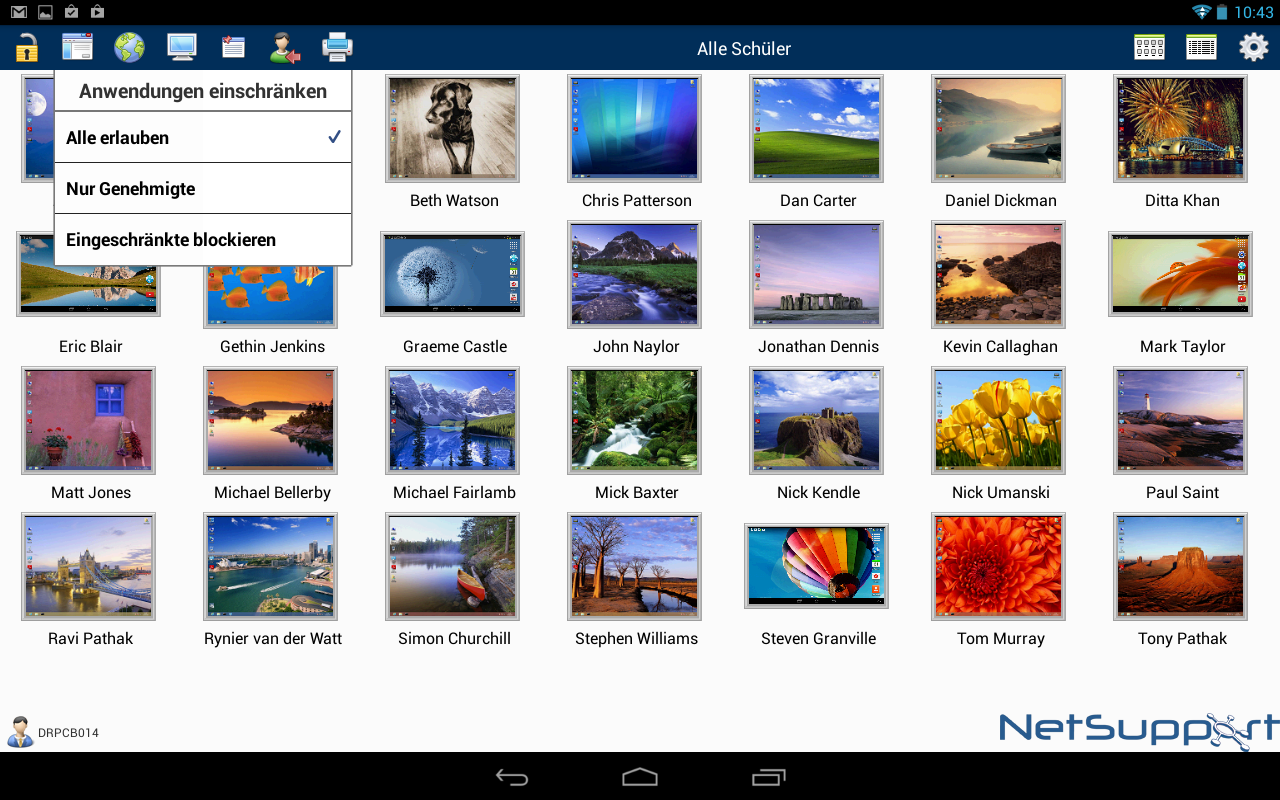Open the settings gear icon
The width and height of the screenshot is (1280, 800).
[x=1253, y=47]
